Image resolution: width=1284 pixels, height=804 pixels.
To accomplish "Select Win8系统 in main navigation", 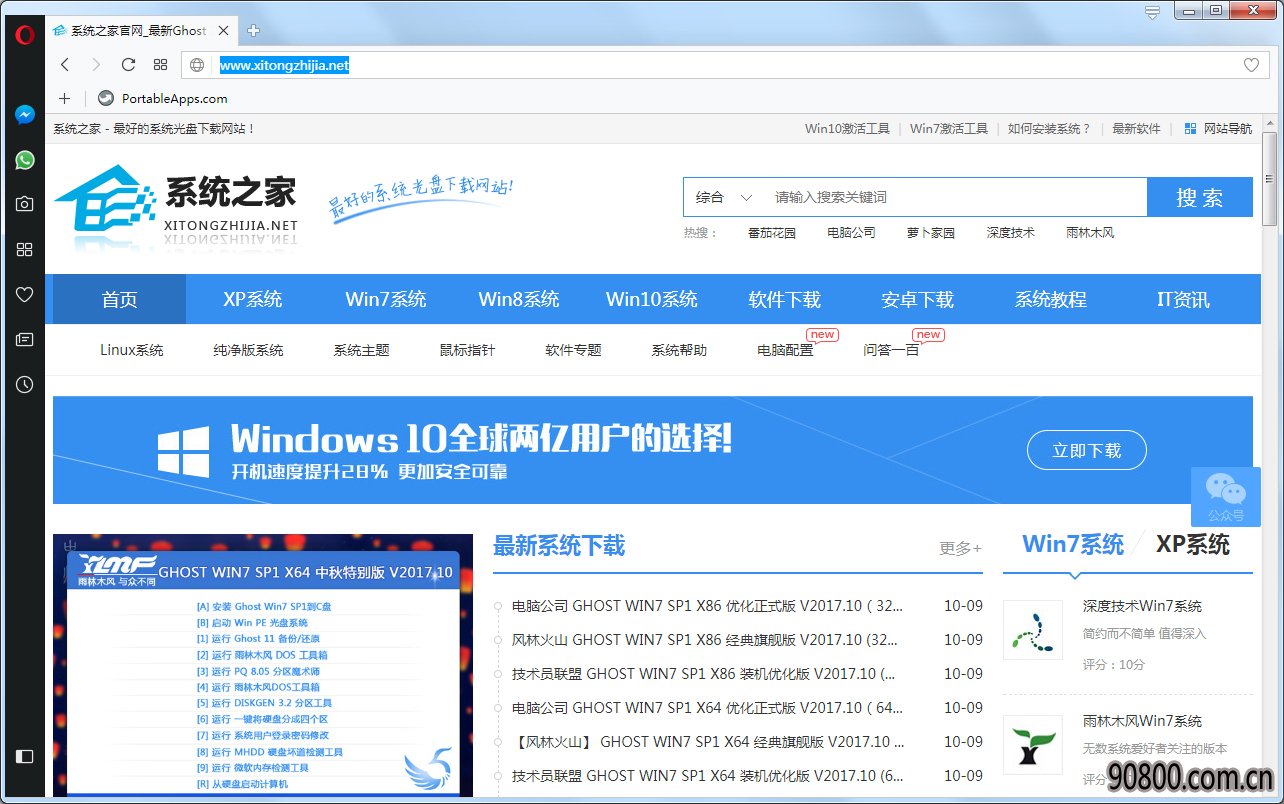I will point(519,299).
